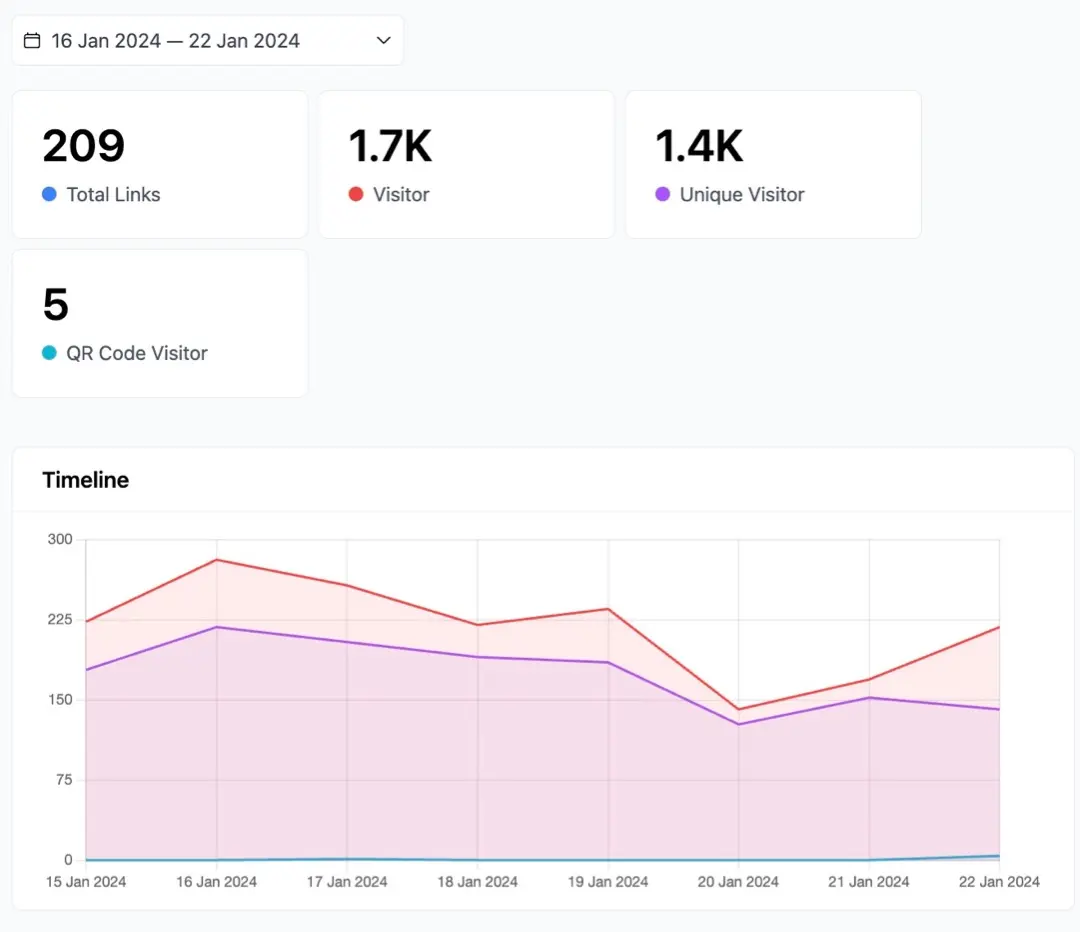Click the Timeline heading

tap(85, 479)
